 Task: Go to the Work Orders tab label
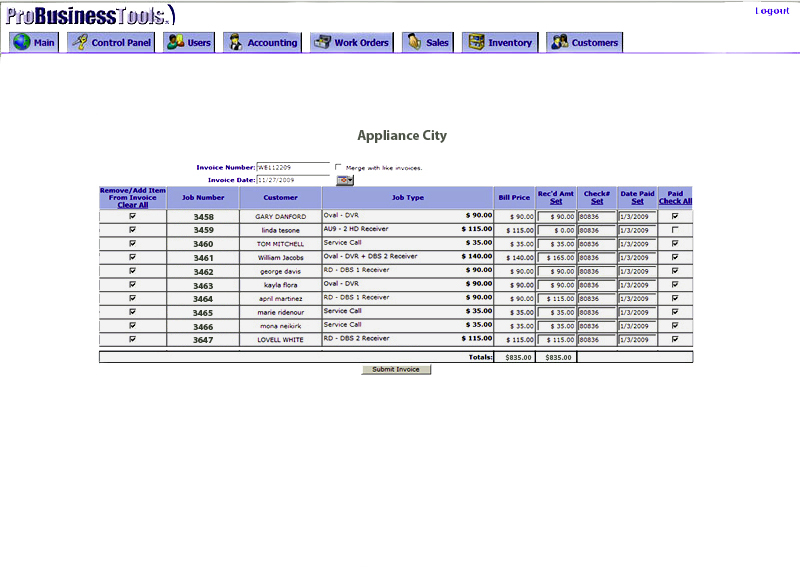[361, 43]
